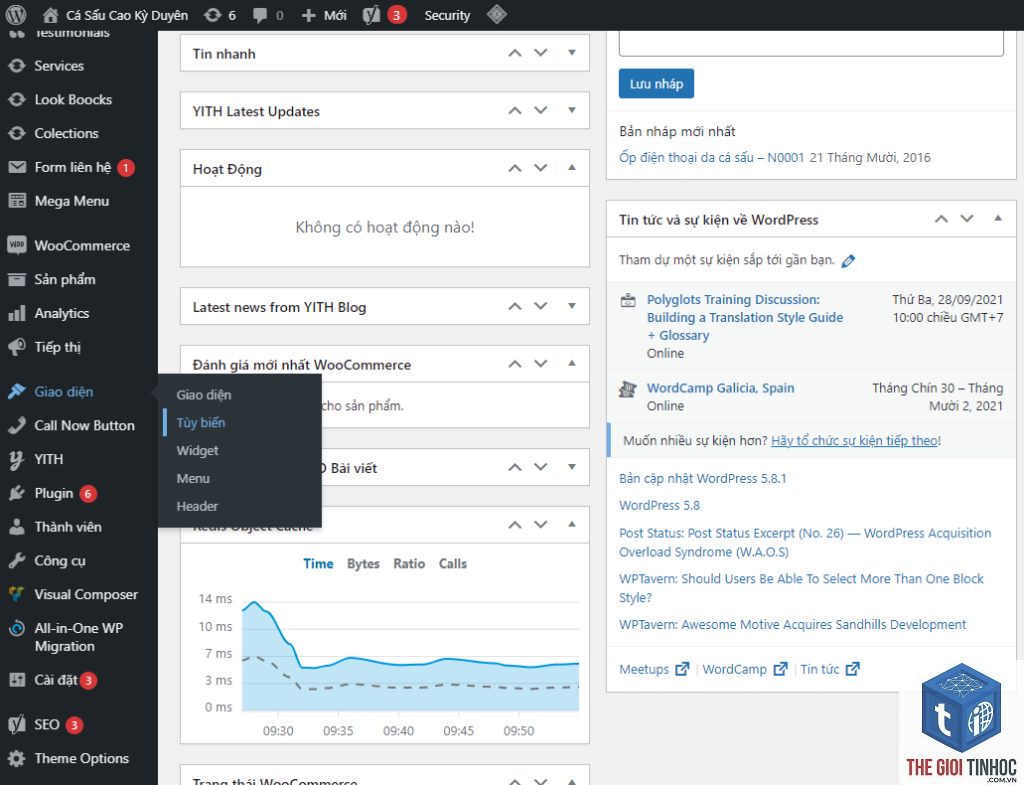Click the Visual Composer icon

[x=17, y=594]
